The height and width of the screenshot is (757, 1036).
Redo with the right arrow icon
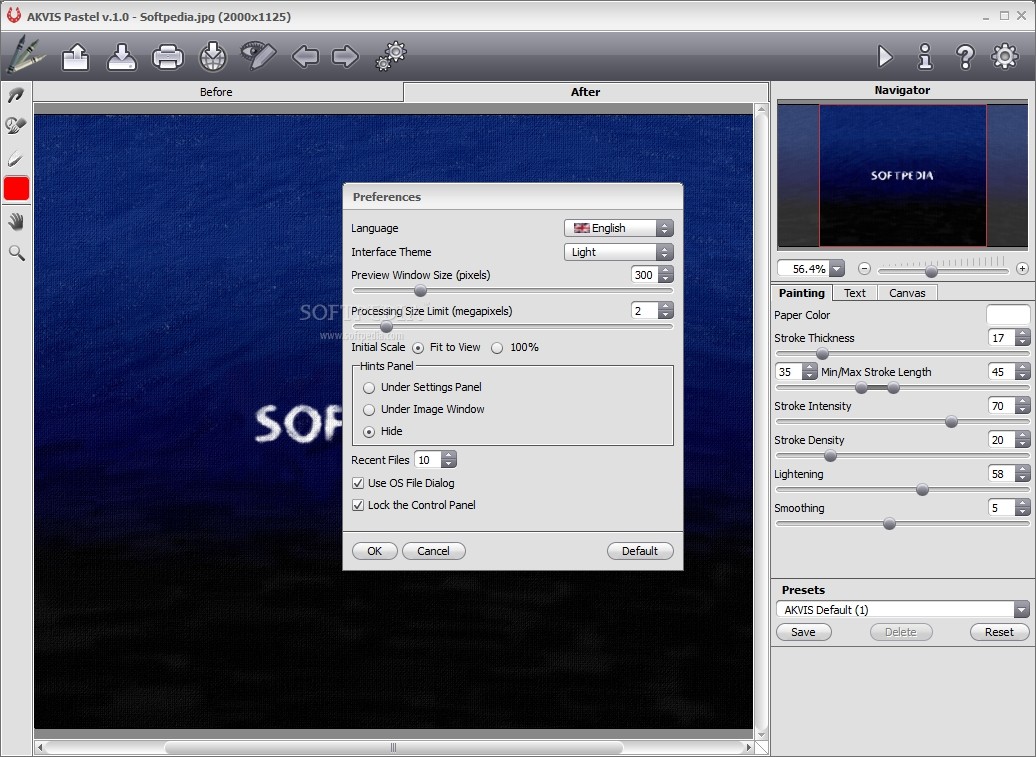tap(345, 57)
